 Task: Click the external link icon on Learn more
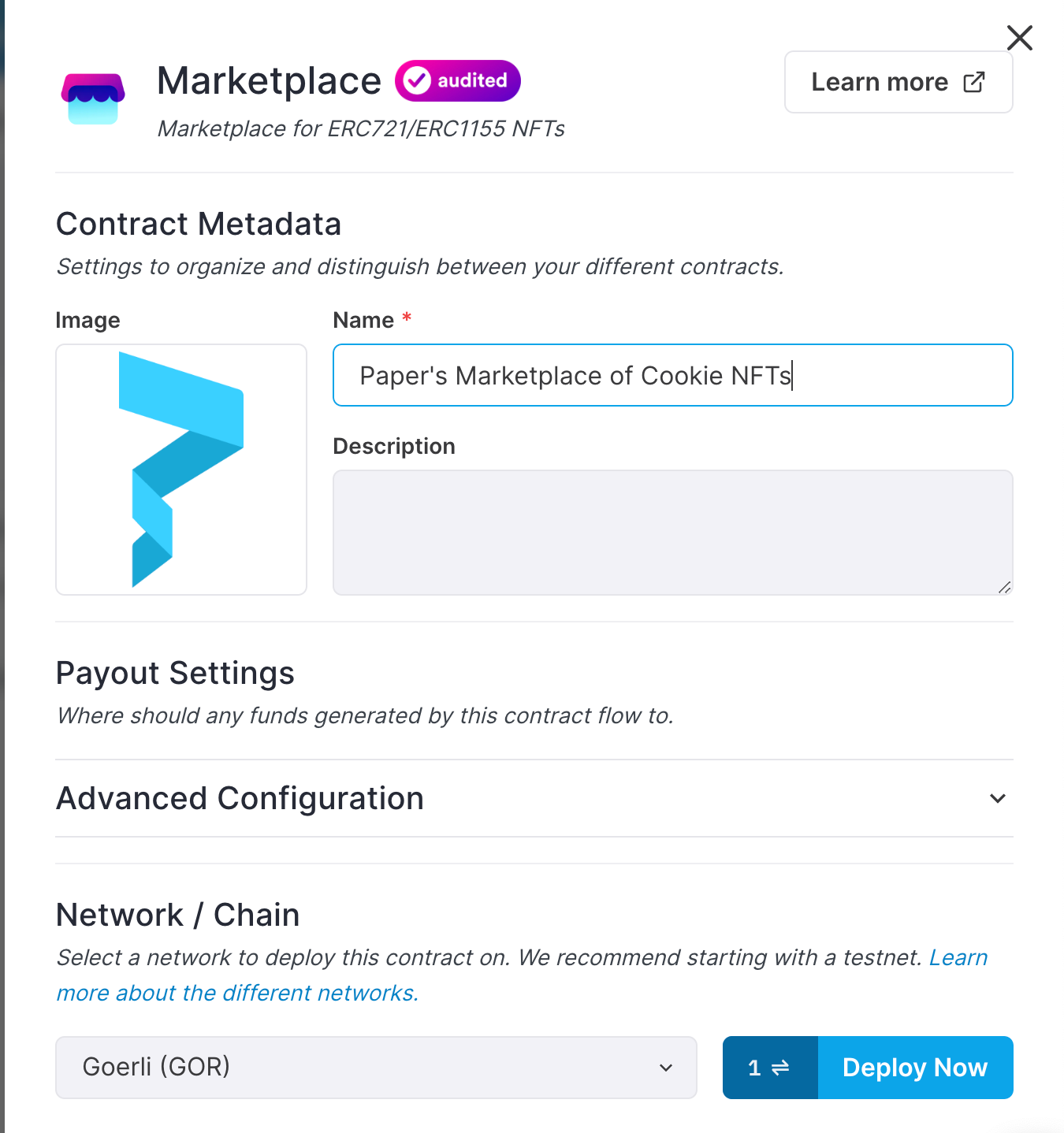976,81
